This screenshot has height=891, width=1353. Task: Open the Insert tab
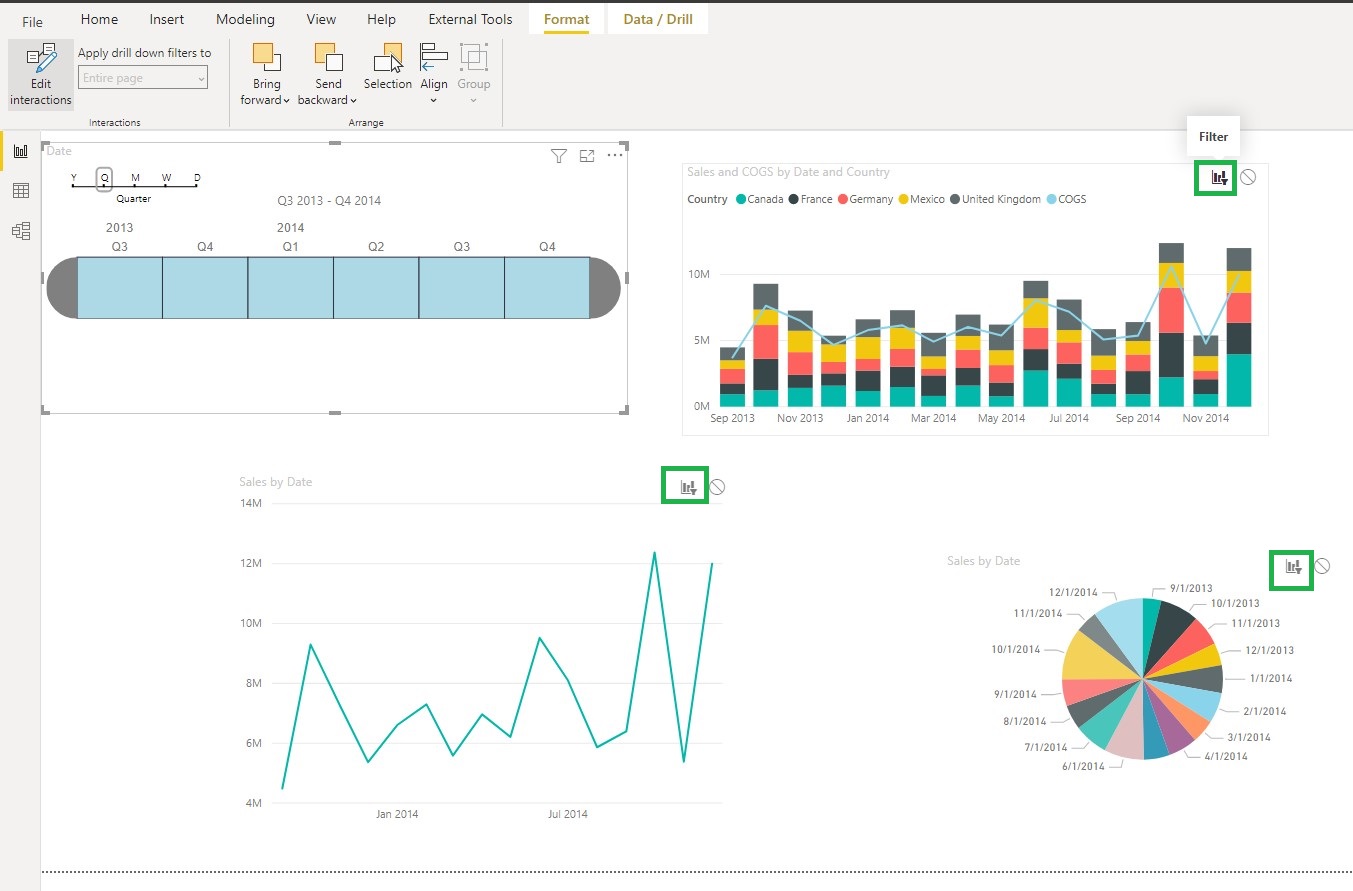167,19
